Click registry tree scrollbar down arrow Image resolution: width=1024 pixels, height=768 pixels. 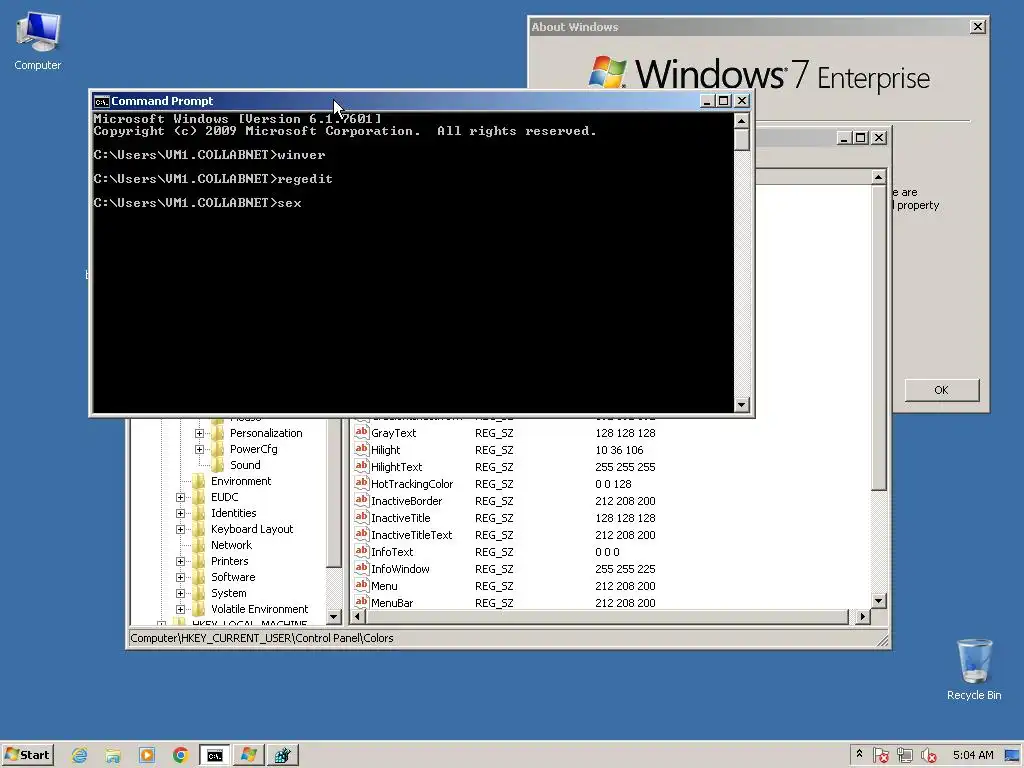tap(334, 616)
